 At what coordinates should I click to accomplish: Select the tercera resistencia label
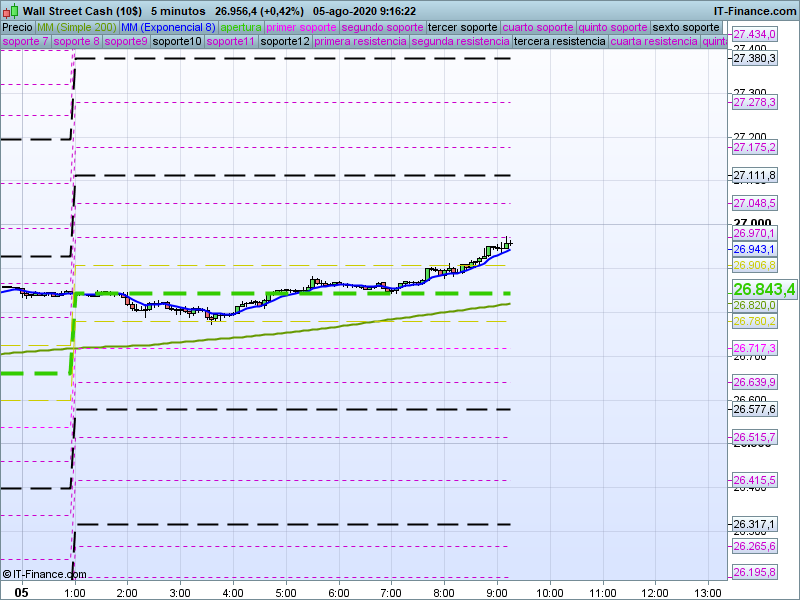(x=559, y=42)
